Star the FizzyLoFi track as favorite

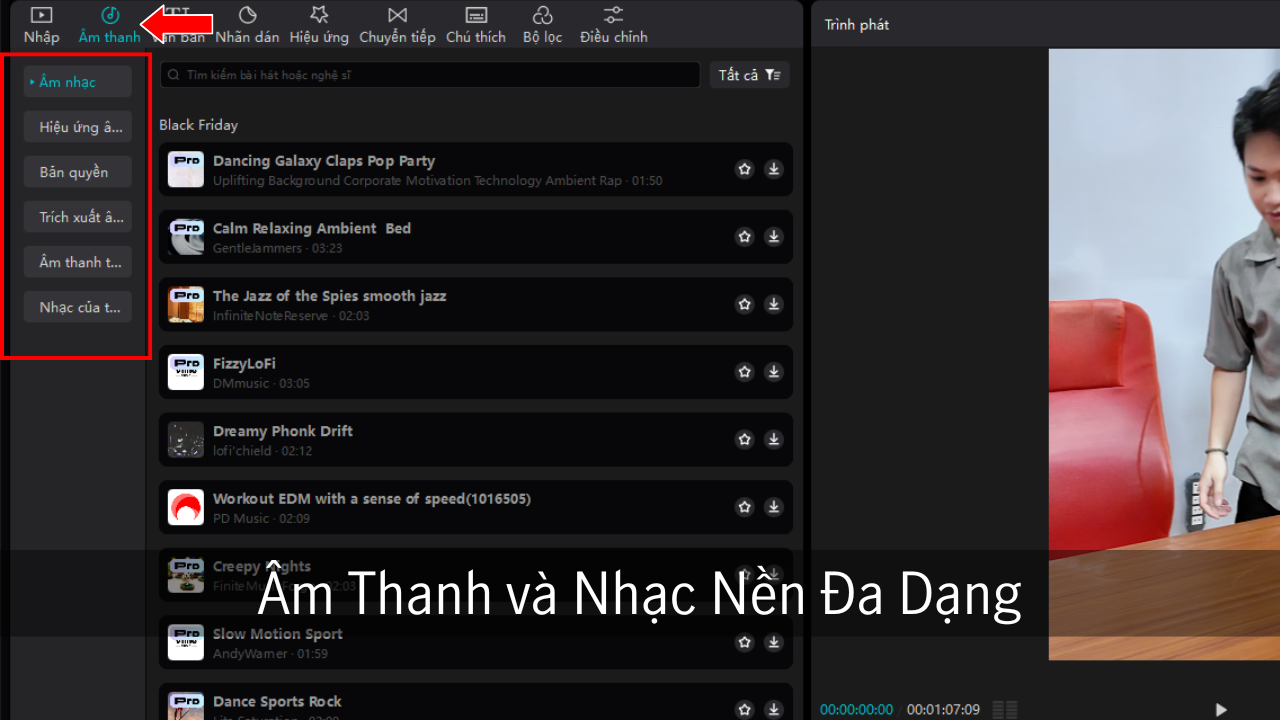[x=744, y=372]
